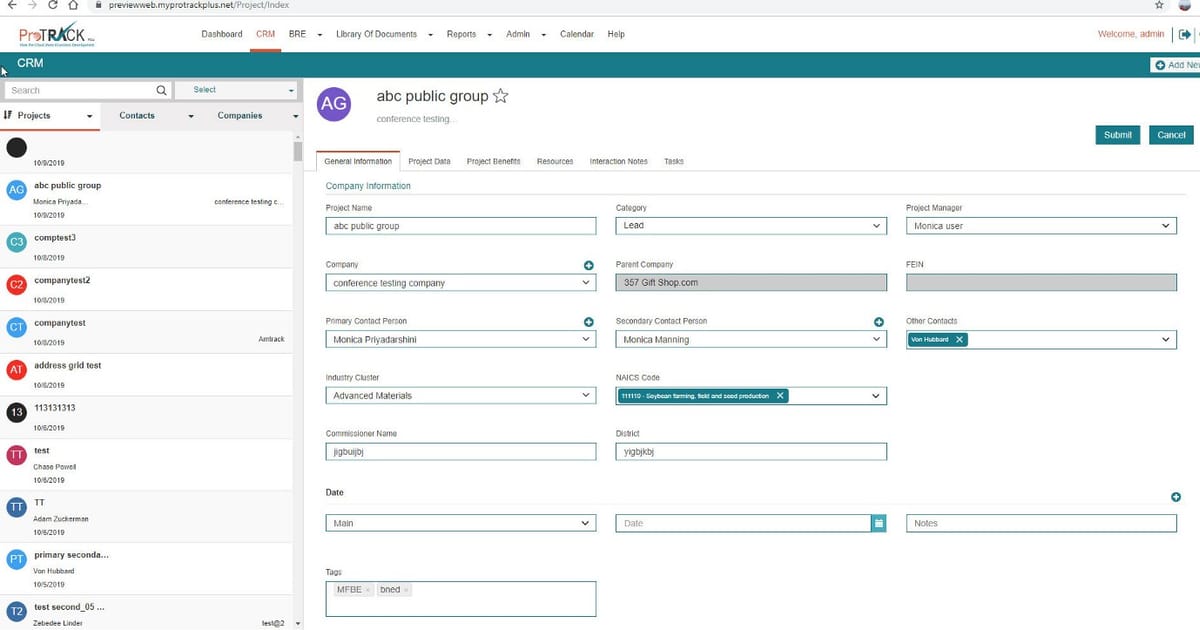
Task: Click the favorite star next to abc public group
Action: 501,97
